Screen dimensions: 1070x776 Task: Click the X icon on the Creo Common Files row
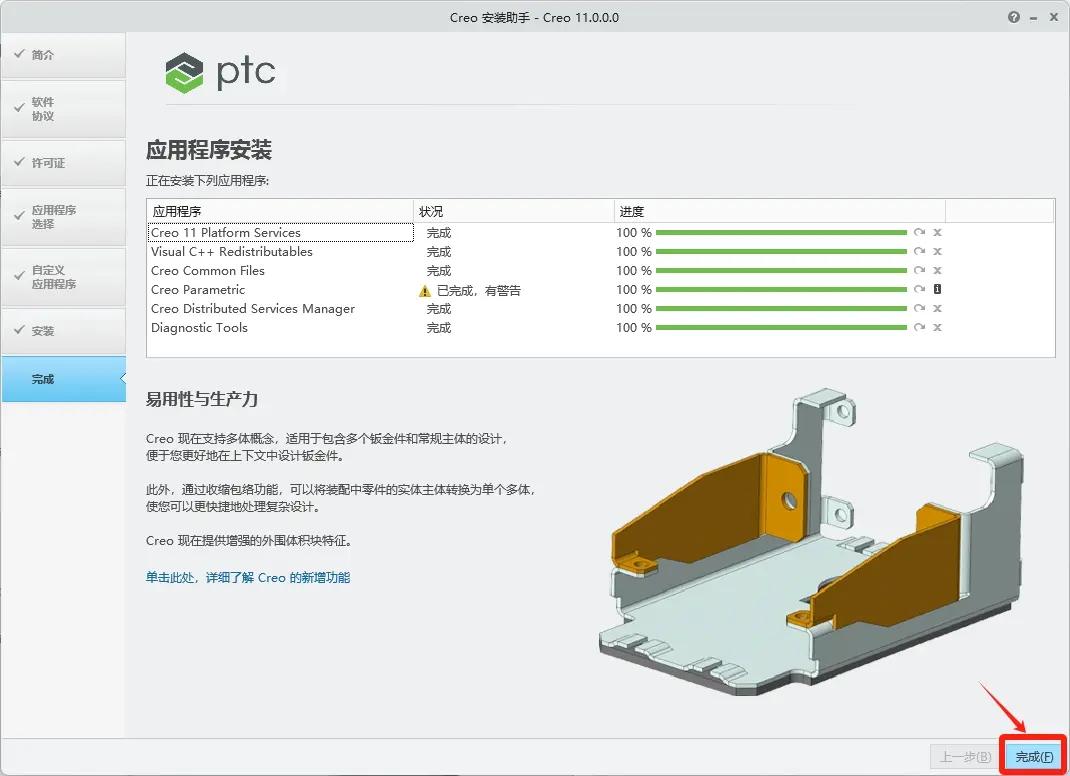[937, 270]
